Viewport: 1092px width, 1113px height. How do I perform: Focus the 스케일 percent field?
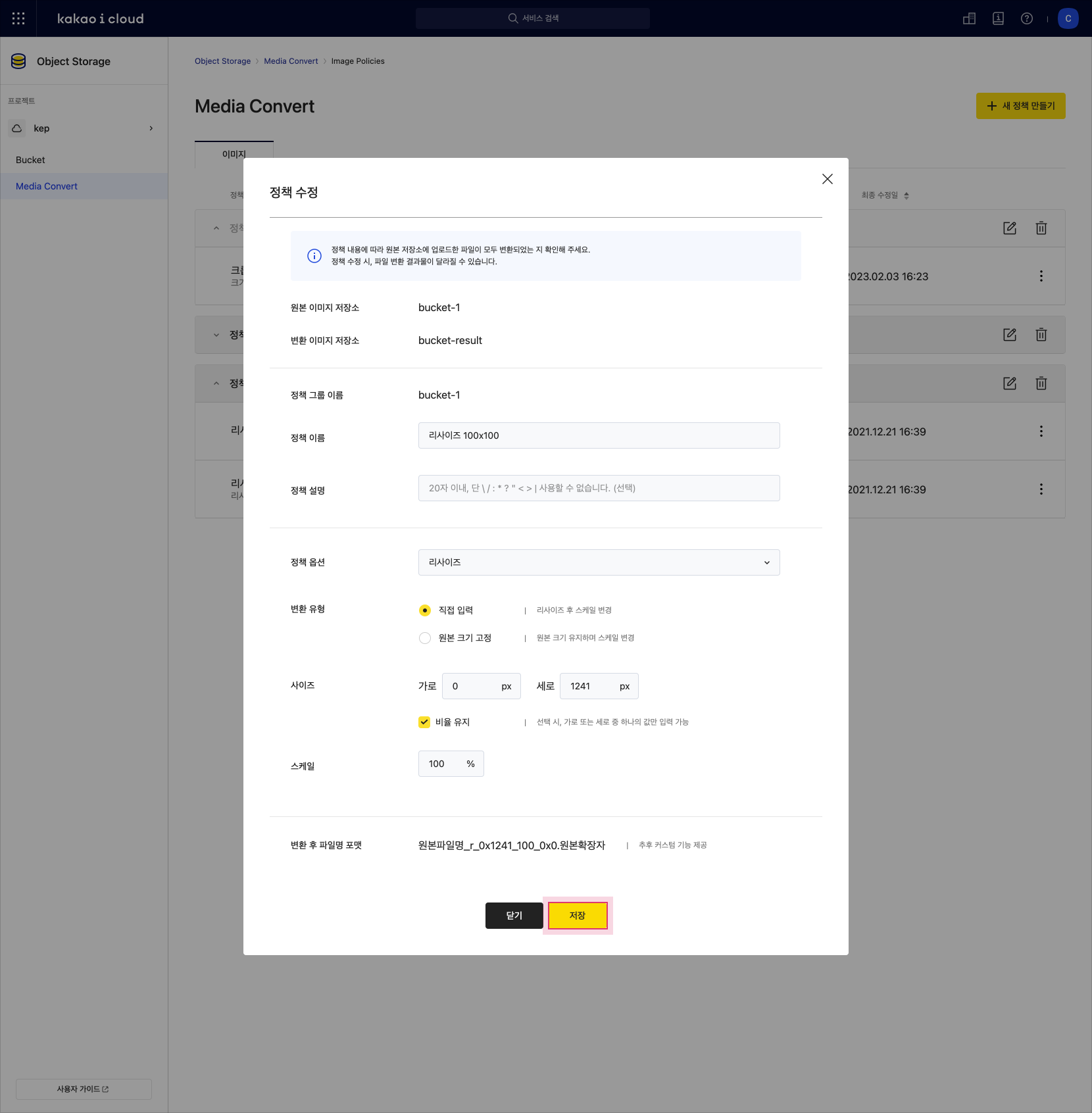(451, 764)
